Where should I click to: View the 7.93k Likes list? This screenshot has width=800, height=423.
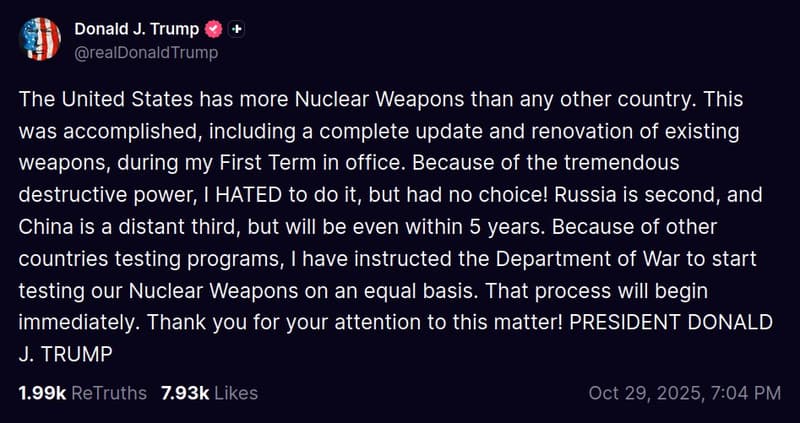(209, 393)
